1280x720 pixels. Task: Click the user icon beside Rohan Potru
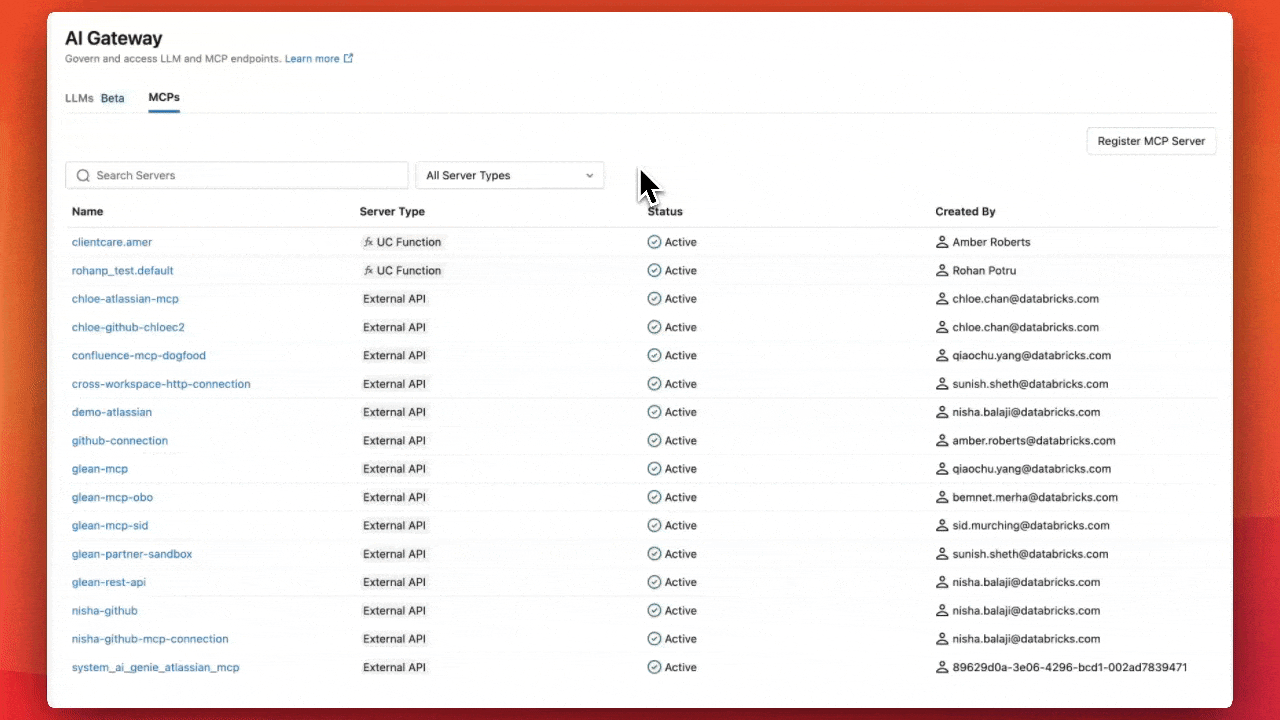click(x=942, y=271)
